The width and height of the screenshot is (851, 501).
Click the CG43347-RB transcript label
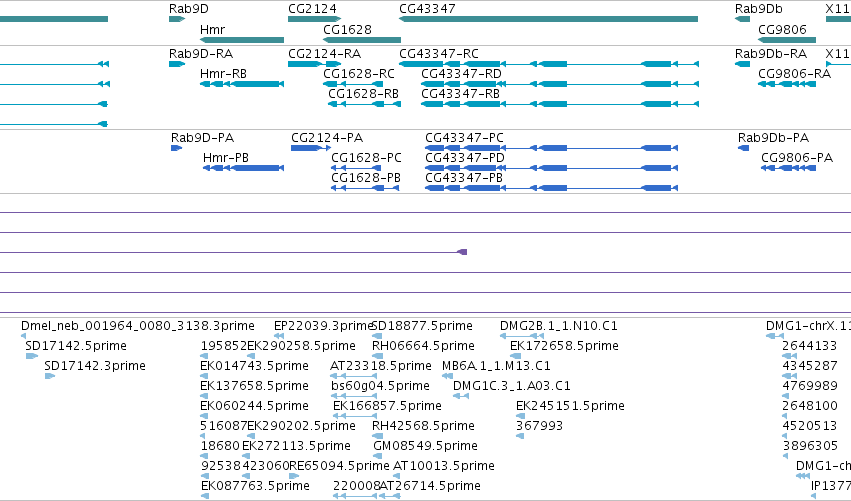[461, 94]
